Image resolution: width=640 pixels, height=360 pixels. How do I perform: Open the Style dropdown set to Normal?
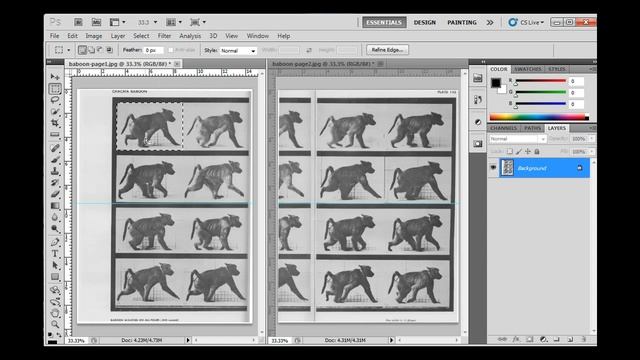click(238, 51)
